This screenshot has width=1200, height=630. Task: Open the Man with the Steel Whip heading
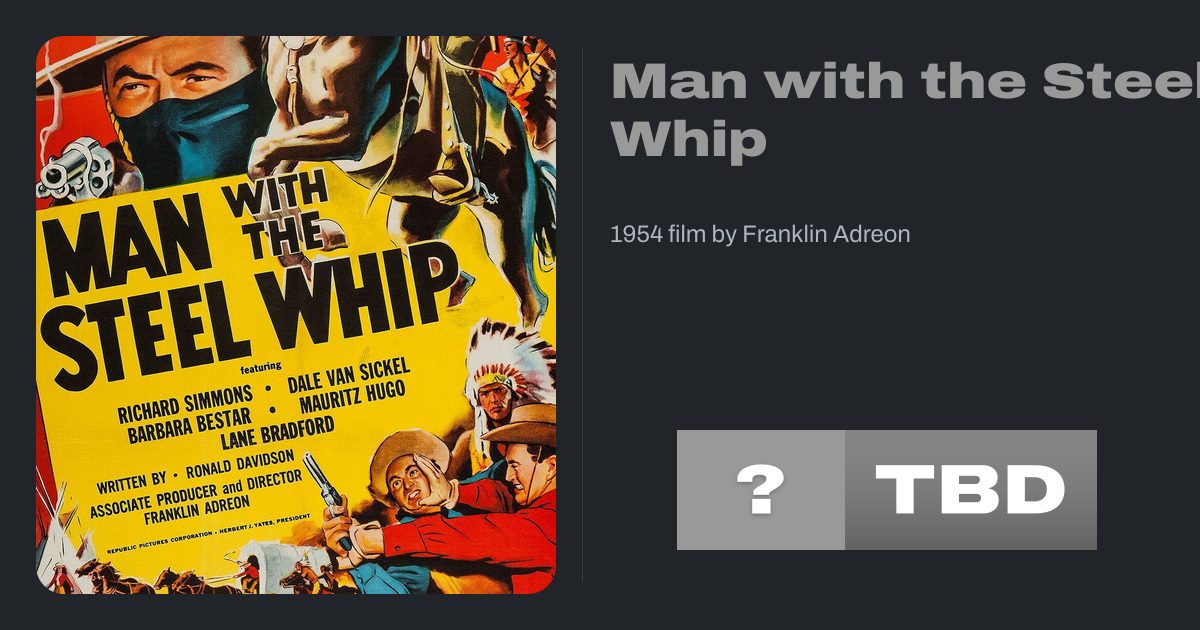click(x=905, y=109)
